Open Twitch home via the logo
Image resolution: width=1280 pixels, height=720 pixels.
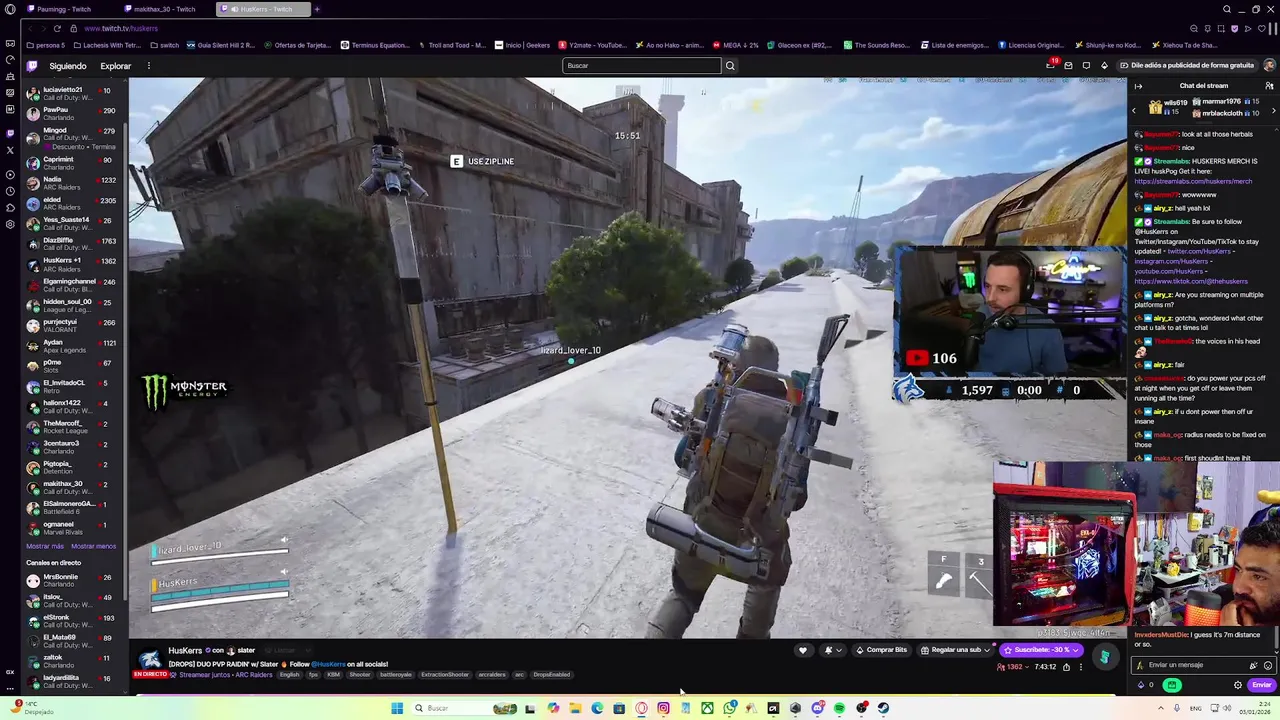[32, 66]
